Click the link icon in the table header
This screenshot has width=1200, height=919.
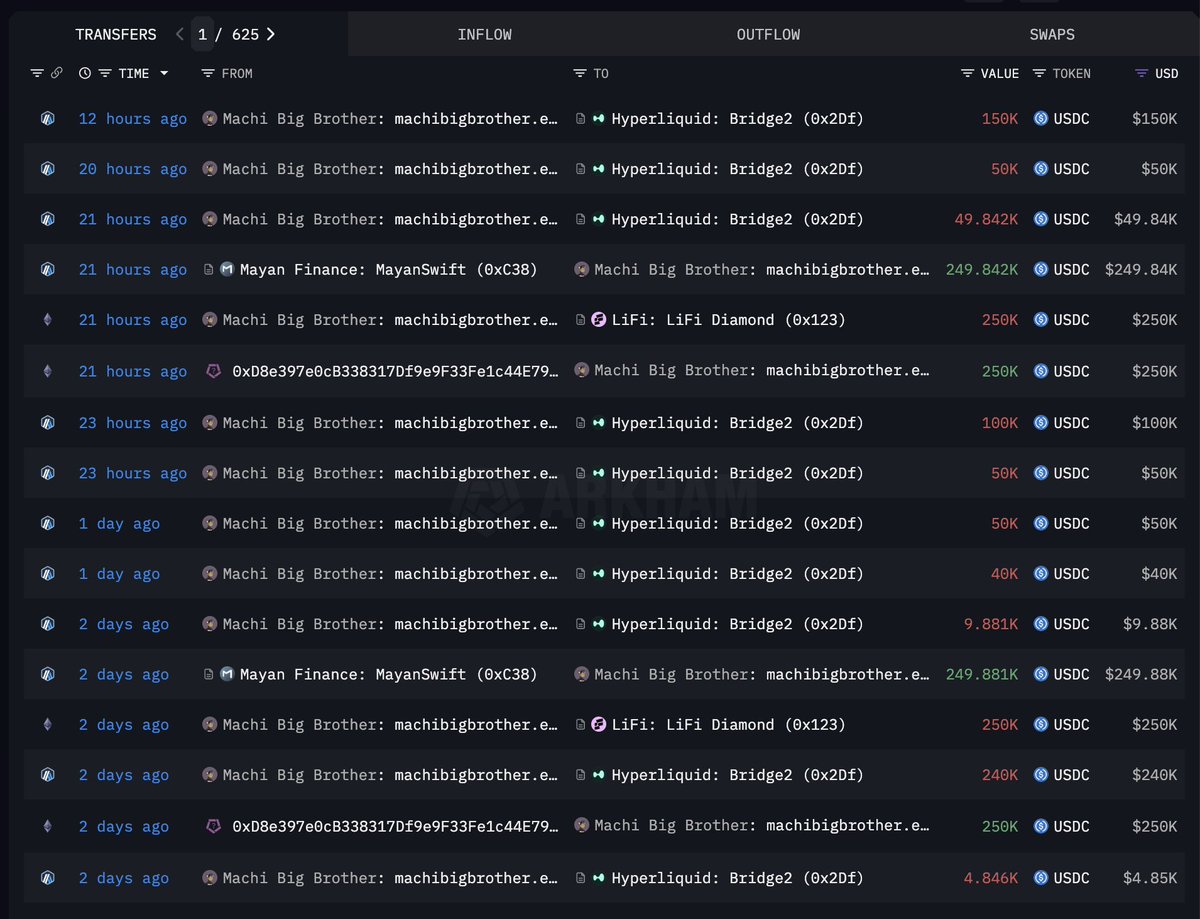56,73
